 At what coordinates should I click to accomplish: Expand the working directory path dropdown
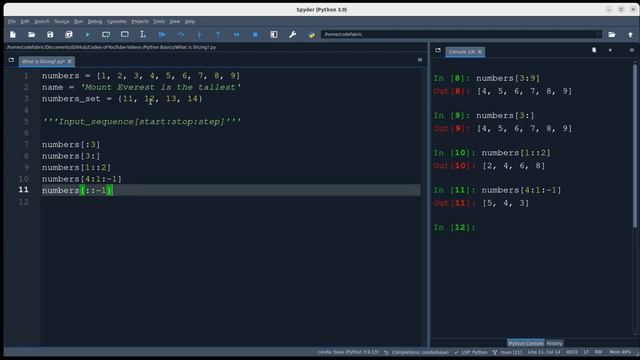(599, 34)
